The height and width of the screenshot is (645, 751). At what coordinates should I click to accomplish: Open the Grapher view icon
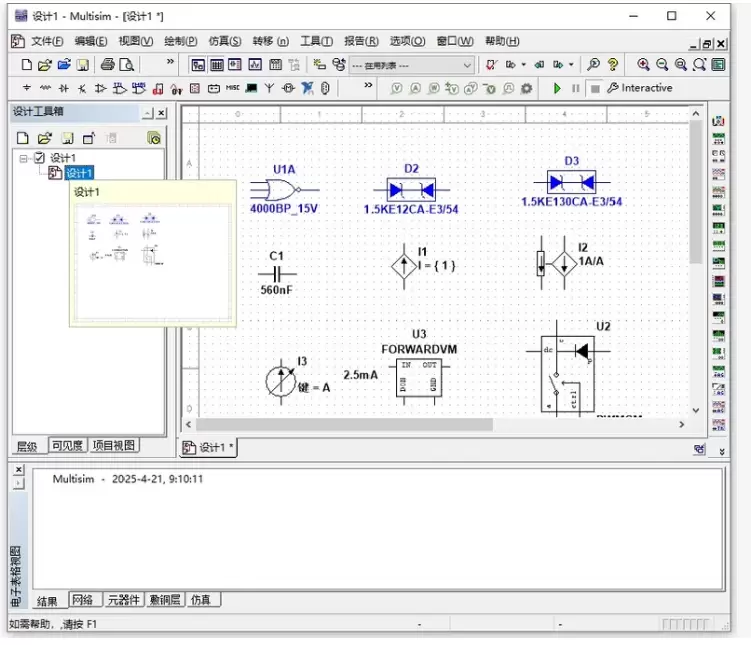coord(255,65)
